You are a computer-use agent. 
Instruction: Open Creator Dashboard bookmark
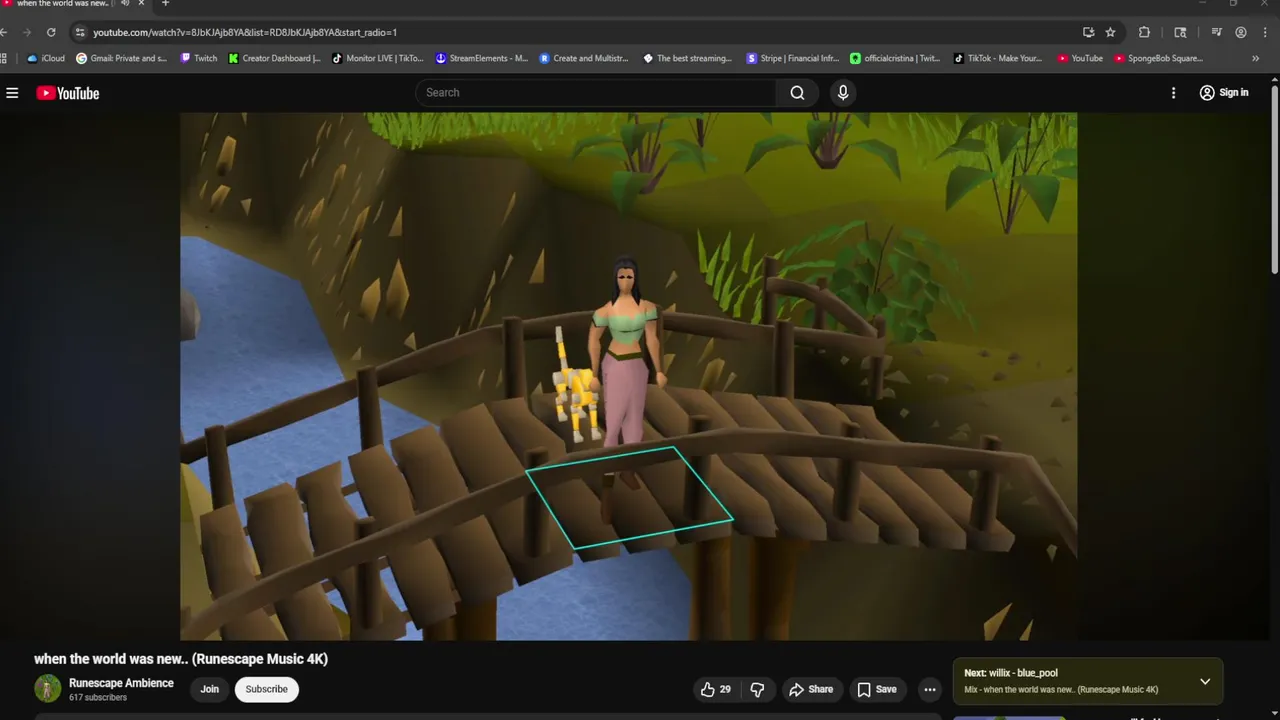click(x=275, y=58)
